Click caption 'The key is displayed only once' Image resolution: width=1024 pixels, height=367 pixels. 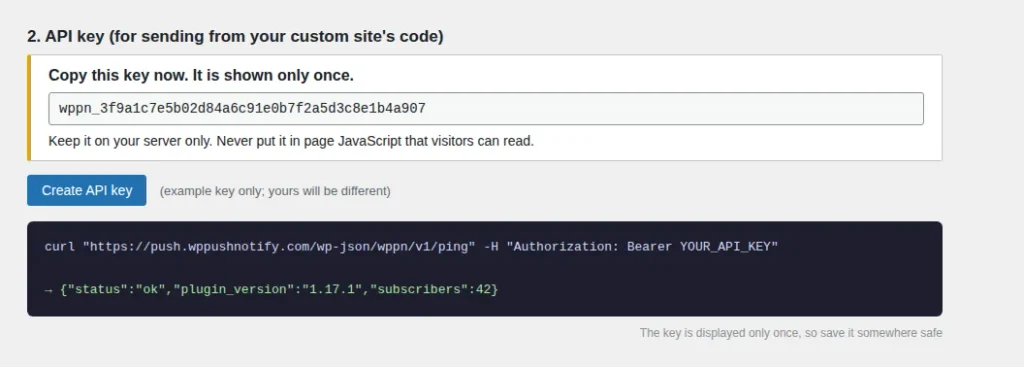[x=791, y=333]
